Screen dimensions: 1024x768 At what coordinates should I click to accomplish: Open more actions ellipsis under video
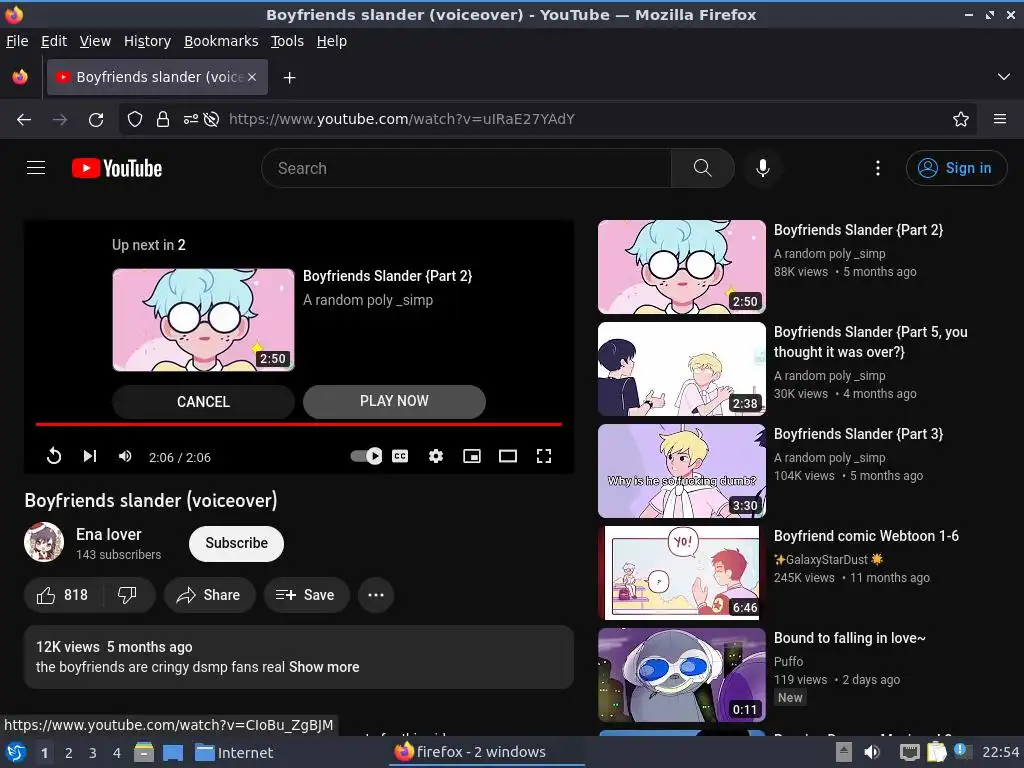click(376, 595)
